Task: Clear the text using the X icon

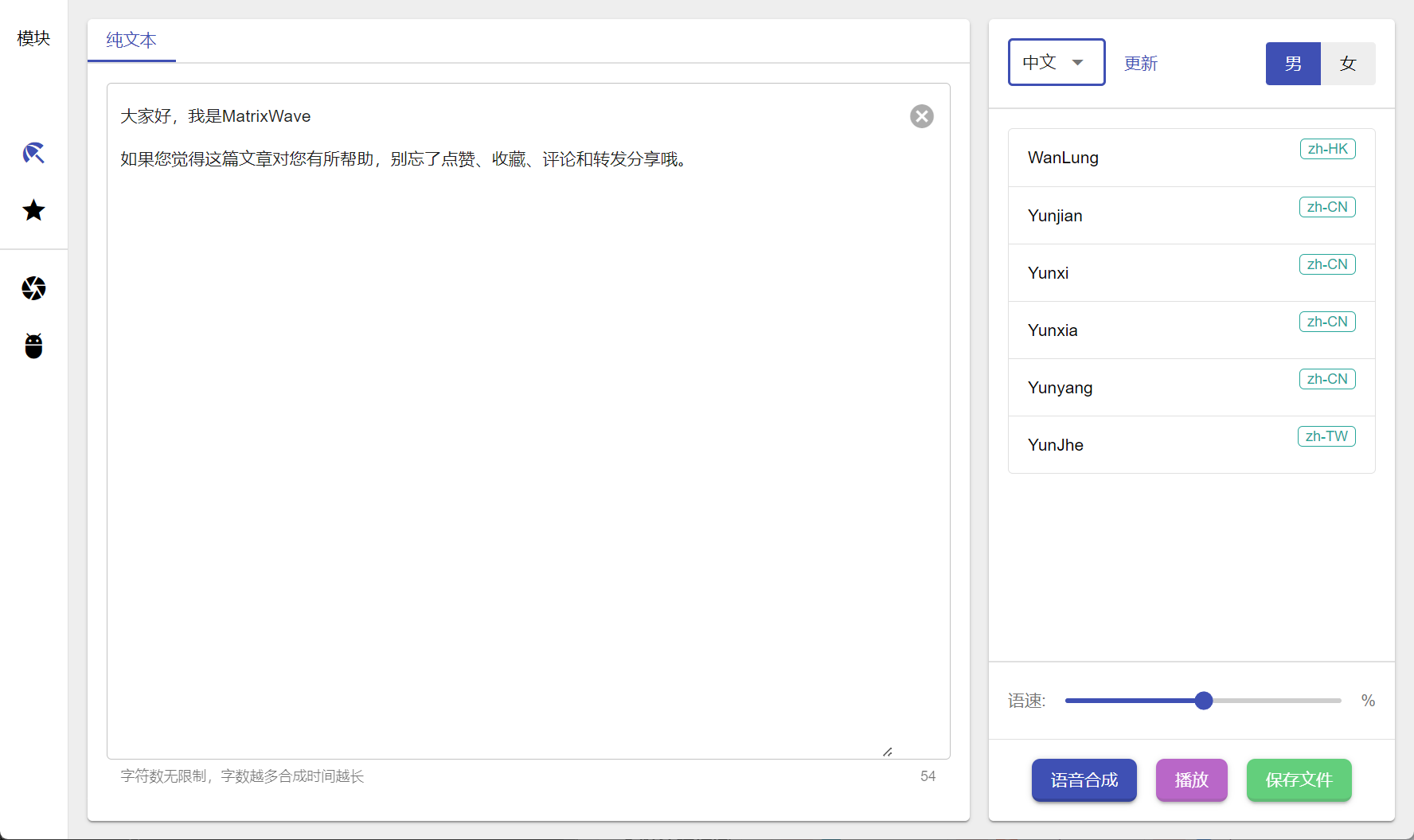Action: tap(921, 116)
